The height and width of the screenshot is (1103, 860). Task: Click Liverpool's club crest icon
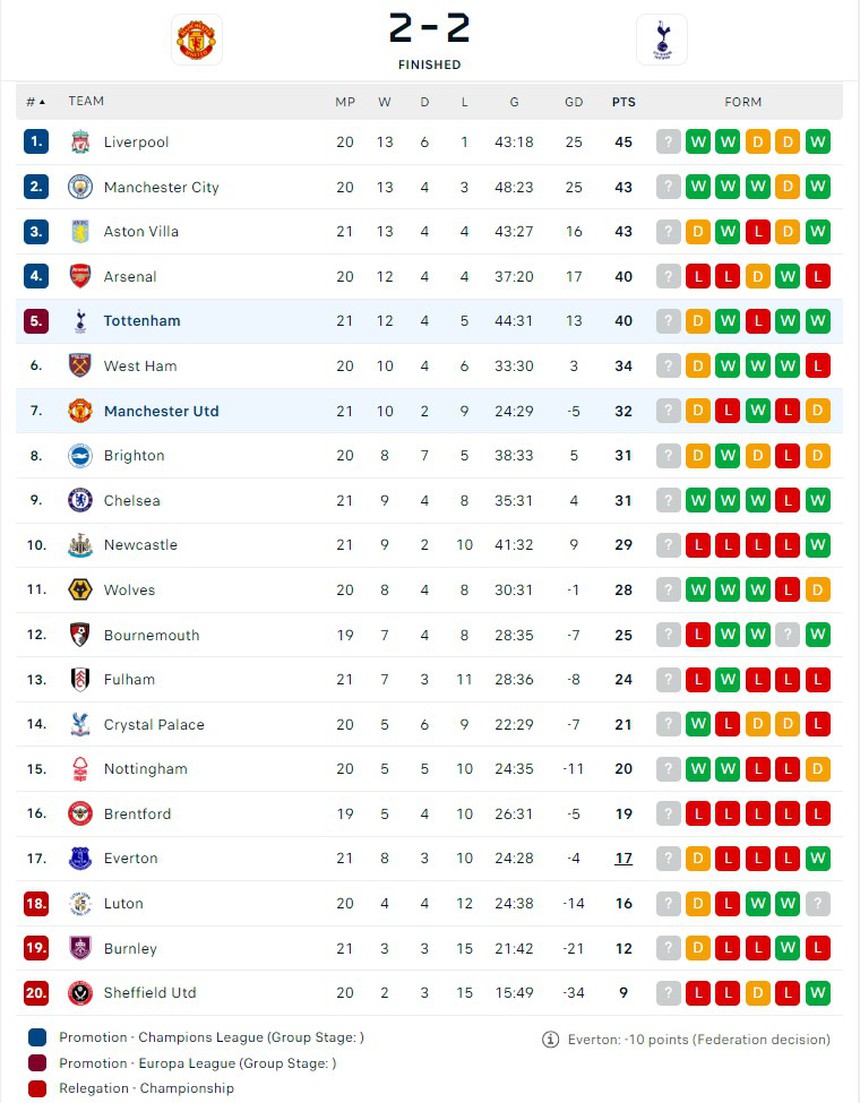80,142
